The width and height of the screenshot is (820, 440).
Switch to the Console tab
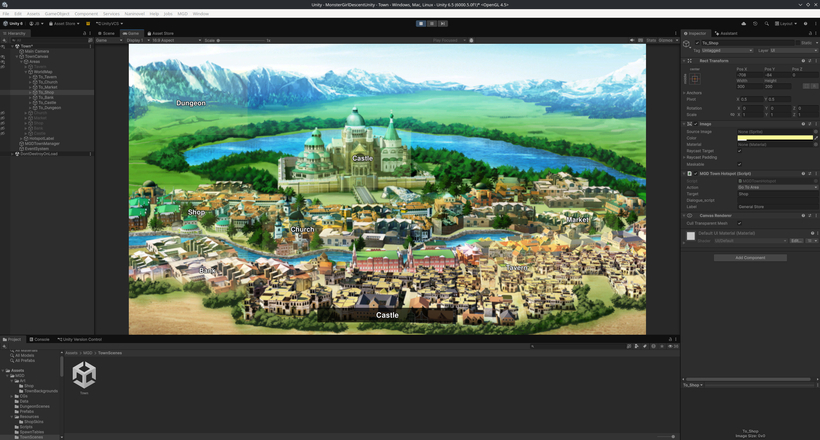pos(39,339)
